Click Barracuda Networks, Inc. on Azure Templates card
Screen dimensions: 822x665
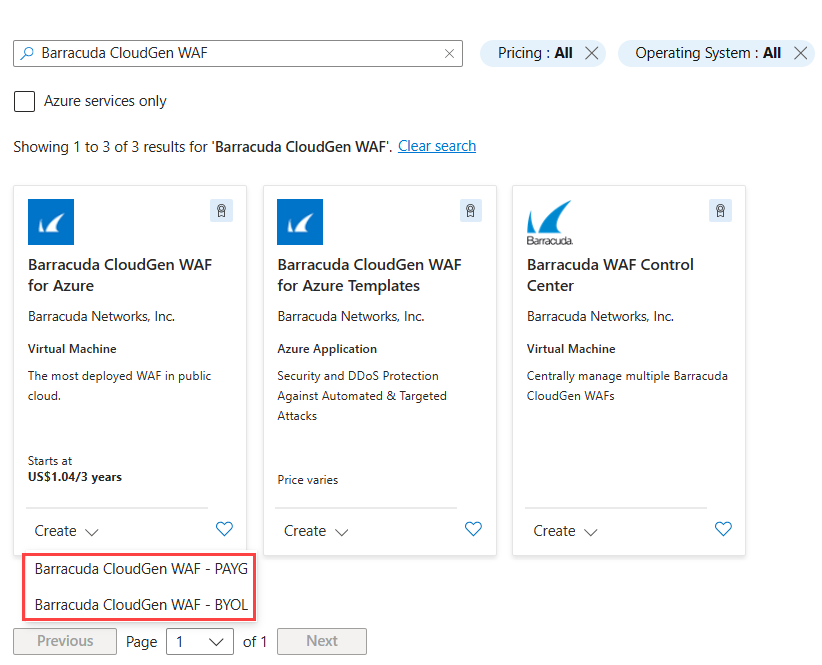pyautogui.click(x=351, y=317)
